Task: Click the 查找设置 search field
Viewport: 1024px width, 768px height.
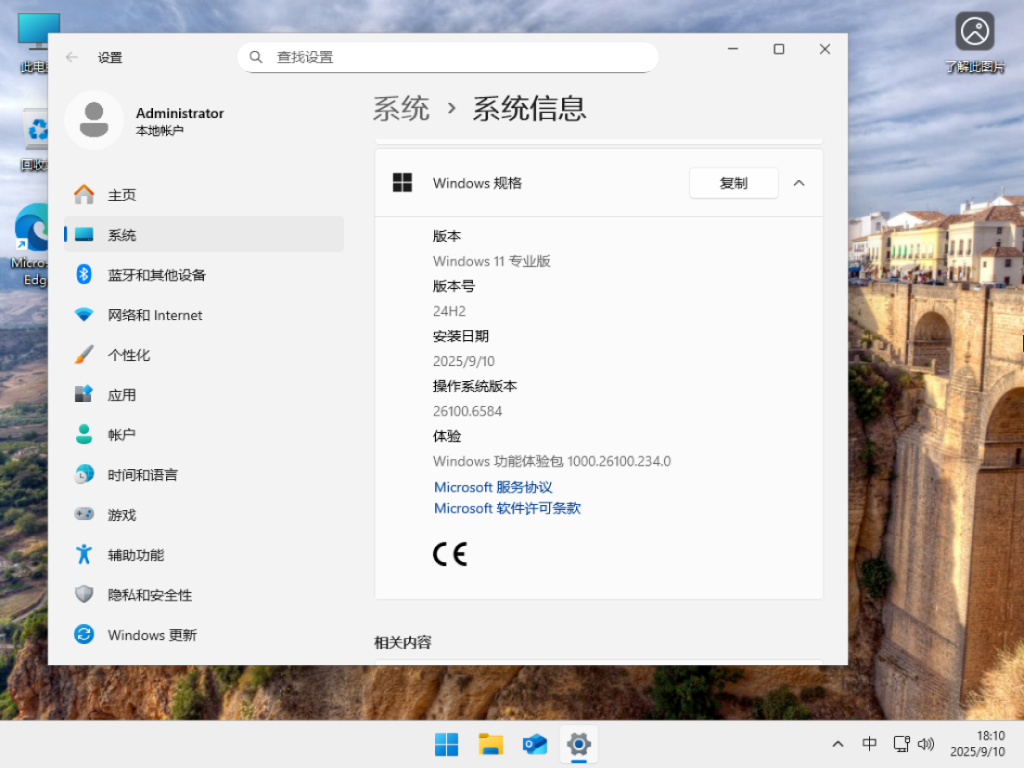Action: click(447, 57)
